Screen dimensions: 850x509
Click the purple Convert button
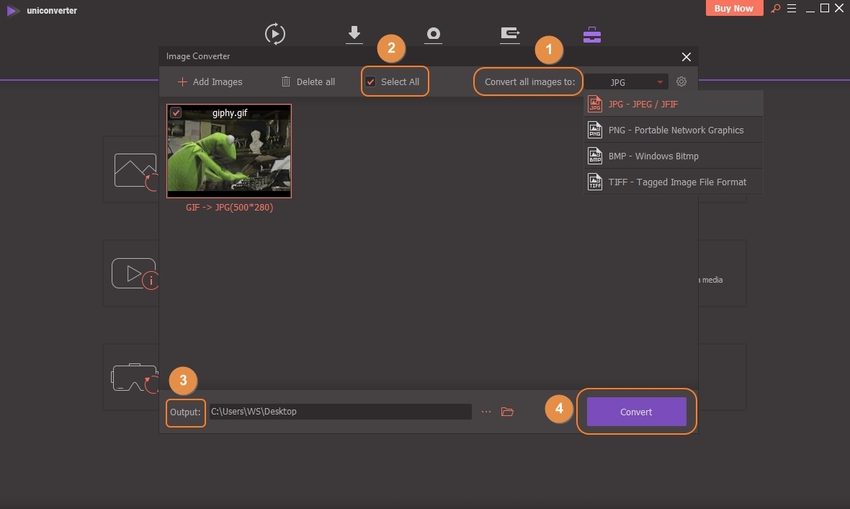[x=636, y=412]
